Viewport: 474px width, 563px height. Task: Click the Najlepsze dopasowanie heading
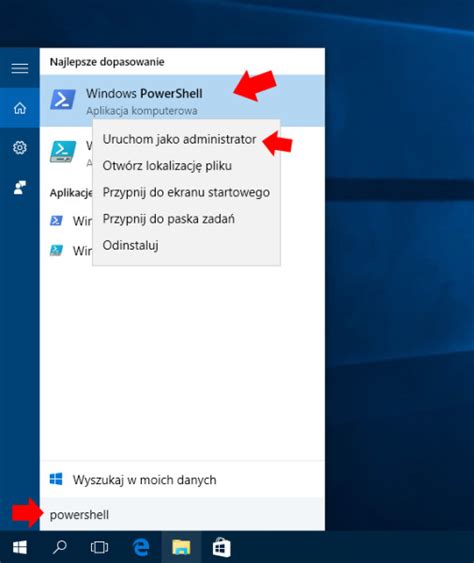(x=107, y=62)
